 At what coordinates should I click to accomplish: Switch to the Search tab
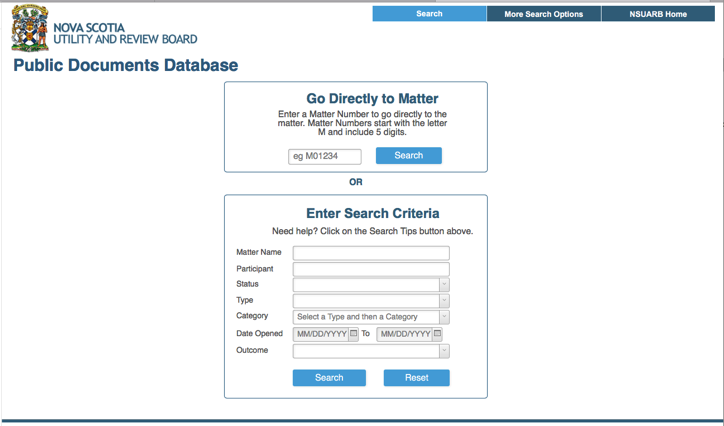(x=429, y=14)
